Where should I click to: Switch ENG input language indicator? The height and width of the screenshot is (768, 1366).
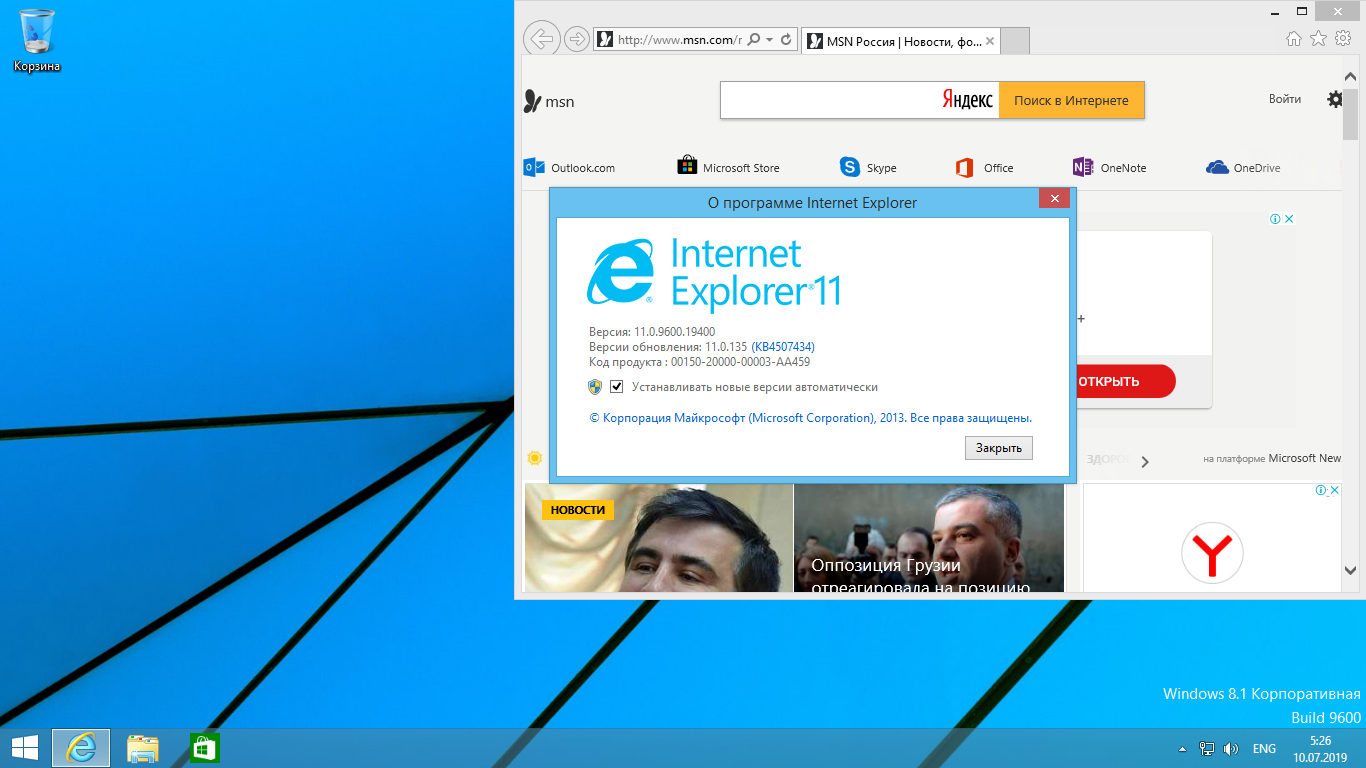(1264, 748)
